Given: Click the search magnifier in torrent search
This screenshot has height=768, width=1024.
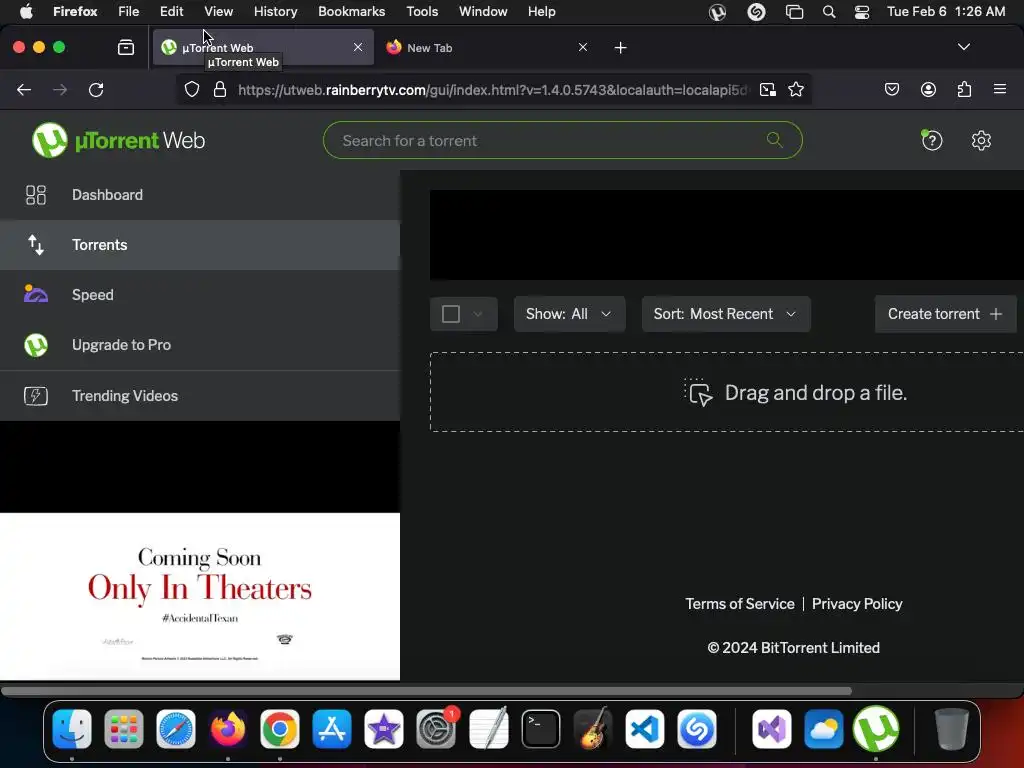Looking at the screenshot, I should coord(775,140).
